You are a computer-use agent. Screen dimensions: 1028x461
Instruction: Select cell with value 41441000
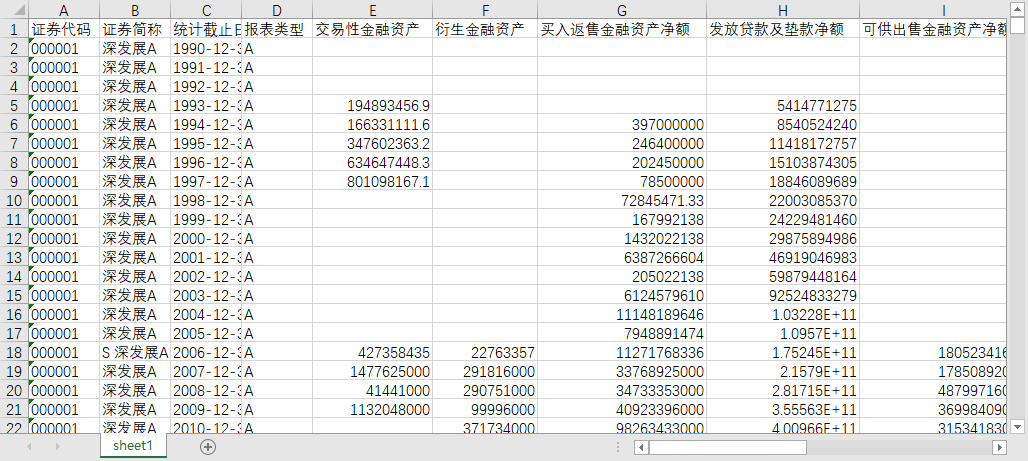[372, 390]
